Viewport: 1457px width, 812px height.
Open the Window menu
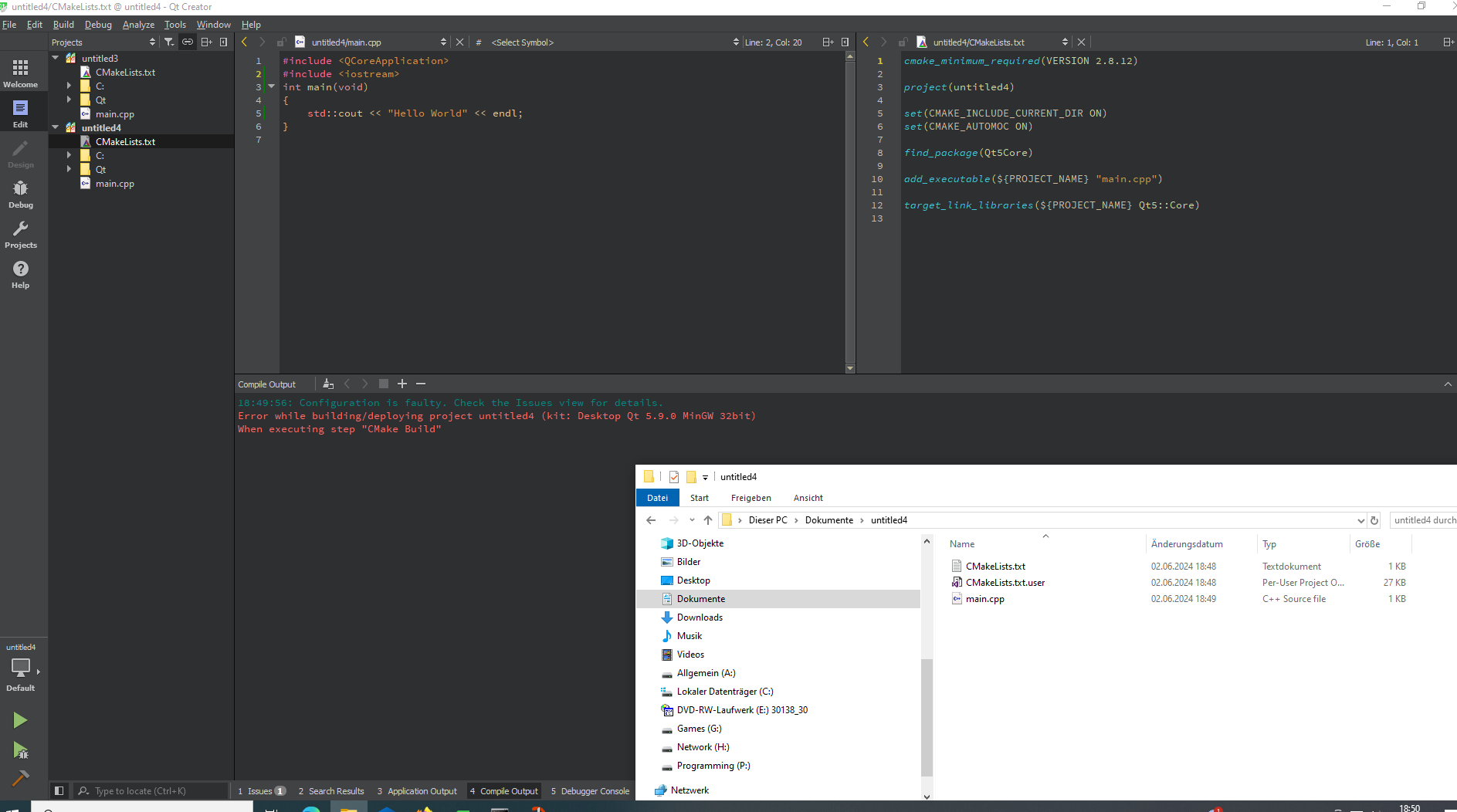213,25
